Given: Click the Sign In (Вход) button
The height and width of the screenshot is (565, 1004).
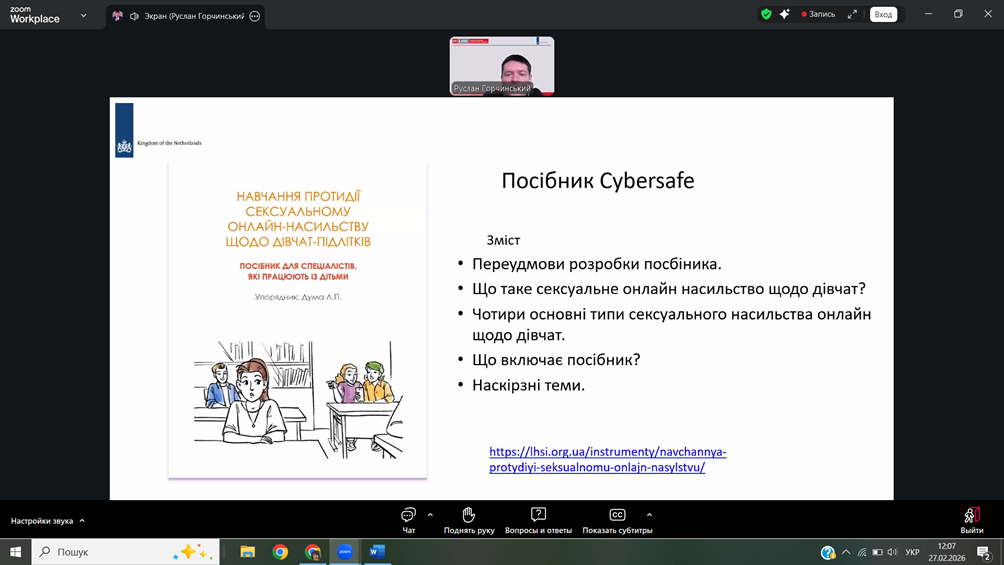Looking at the screenshot, I should coord(883,14).
